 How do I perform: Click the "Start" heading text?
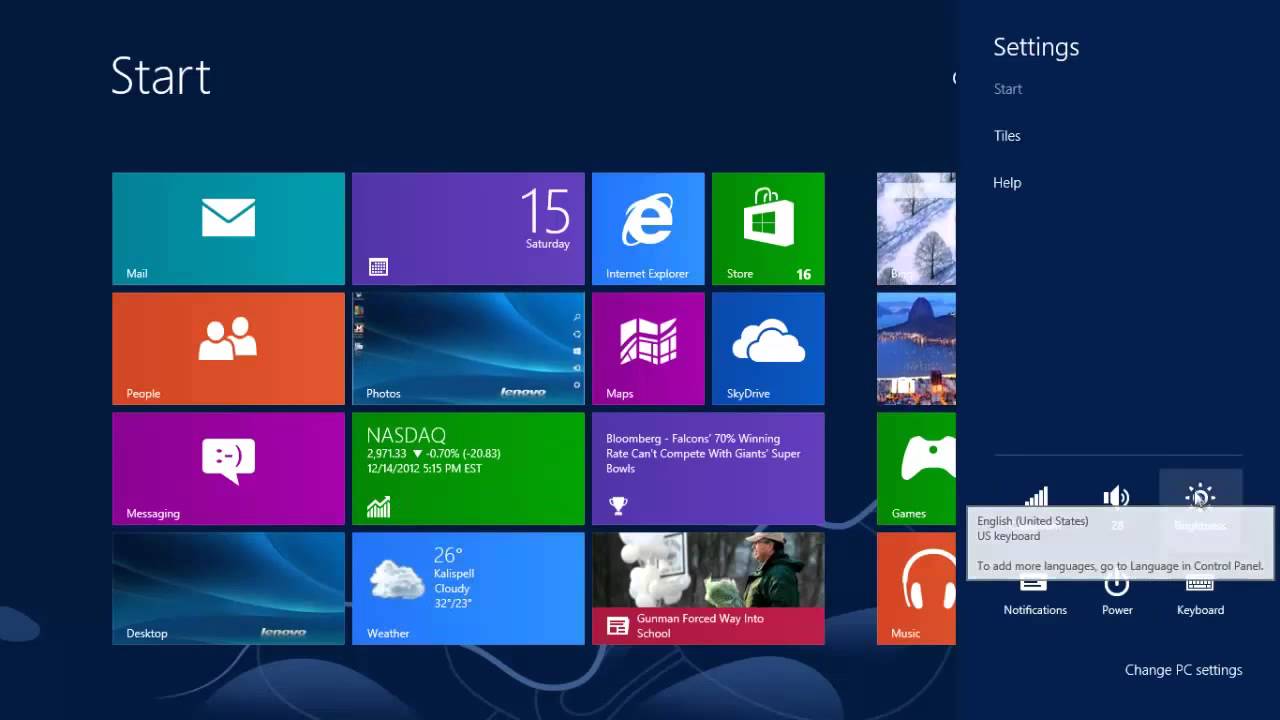pyautogui.click(x=161, y=76)
